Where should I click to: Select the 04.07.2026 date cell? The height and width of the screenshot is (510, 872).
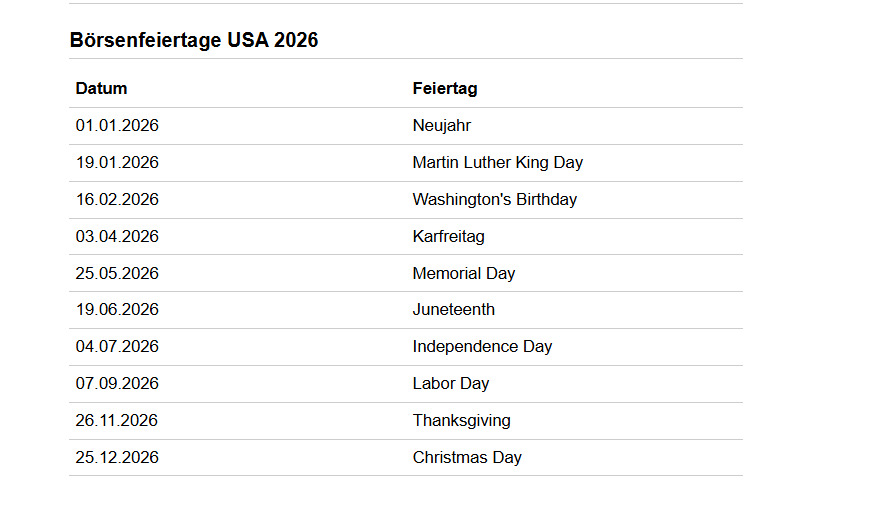pyautogui.click(x=117, y=346)
